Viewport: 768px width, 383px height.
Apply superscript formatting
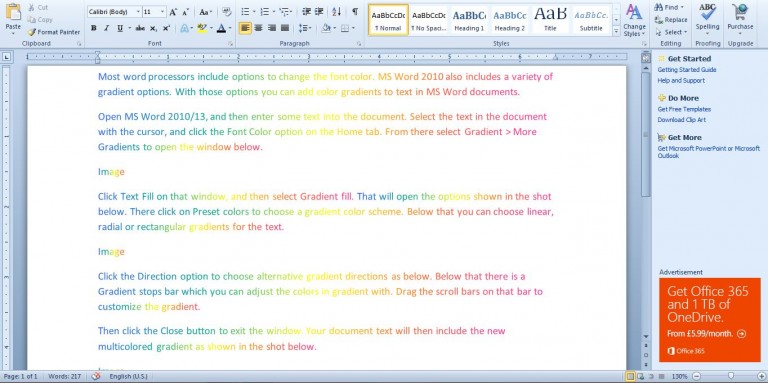(166, 28)
